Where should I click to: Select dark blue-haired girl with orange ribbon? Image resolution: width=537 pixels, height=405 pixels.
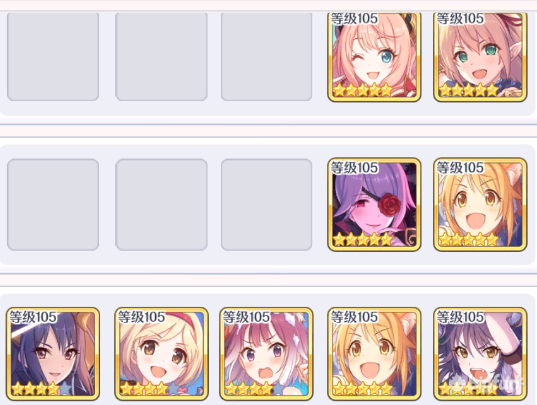click(53, 354)
